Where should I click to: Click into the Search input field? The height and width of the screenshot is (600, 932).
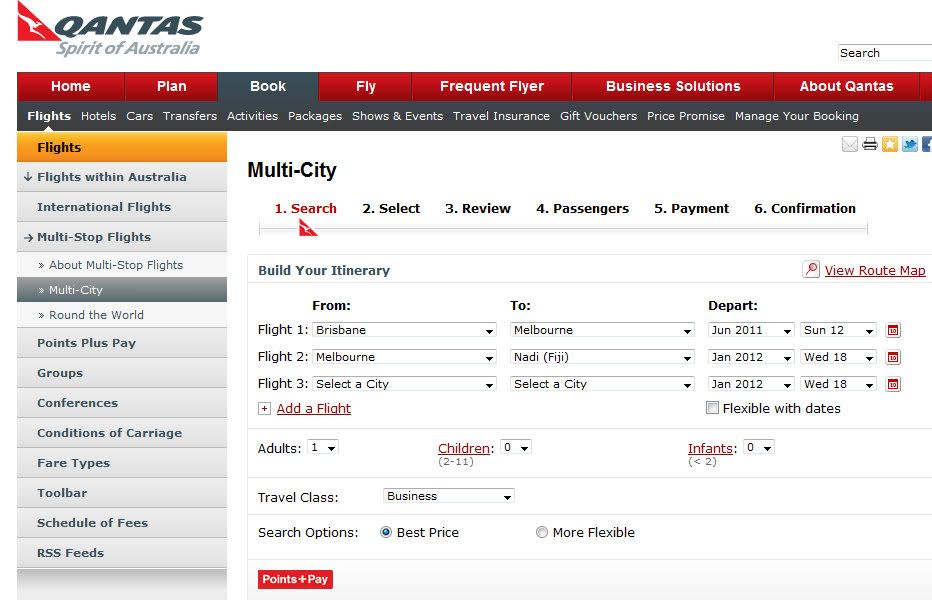click(885, 53)
